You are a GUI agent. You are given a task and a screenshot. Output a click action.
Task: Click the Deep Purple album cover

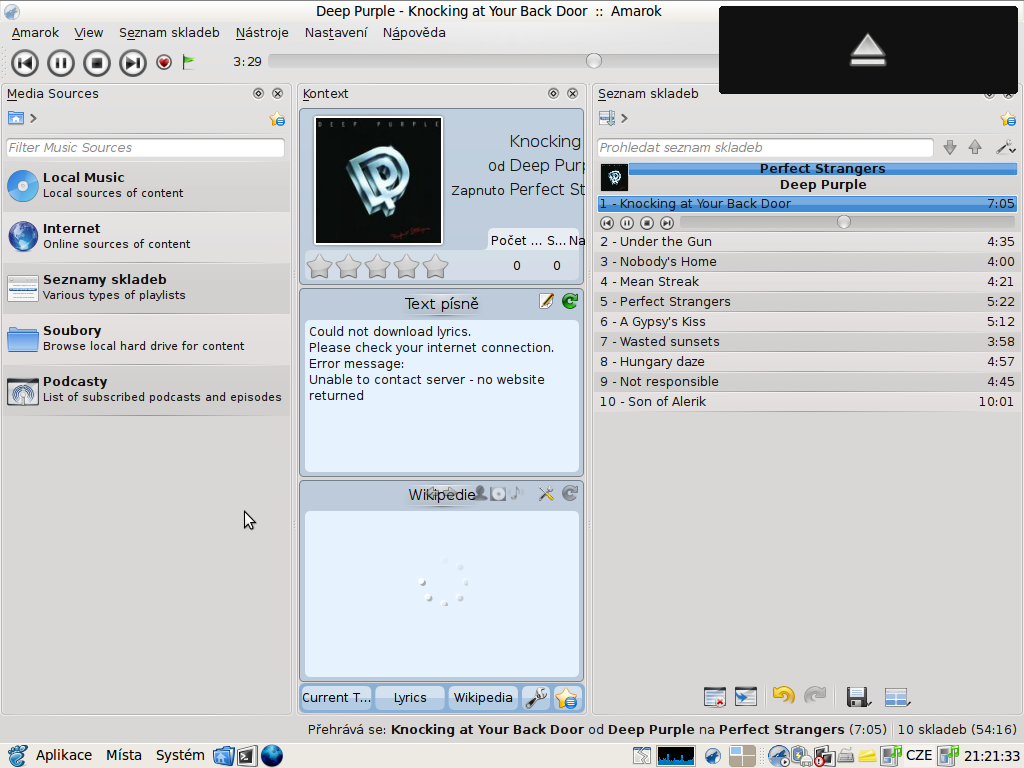pos(378,180)
